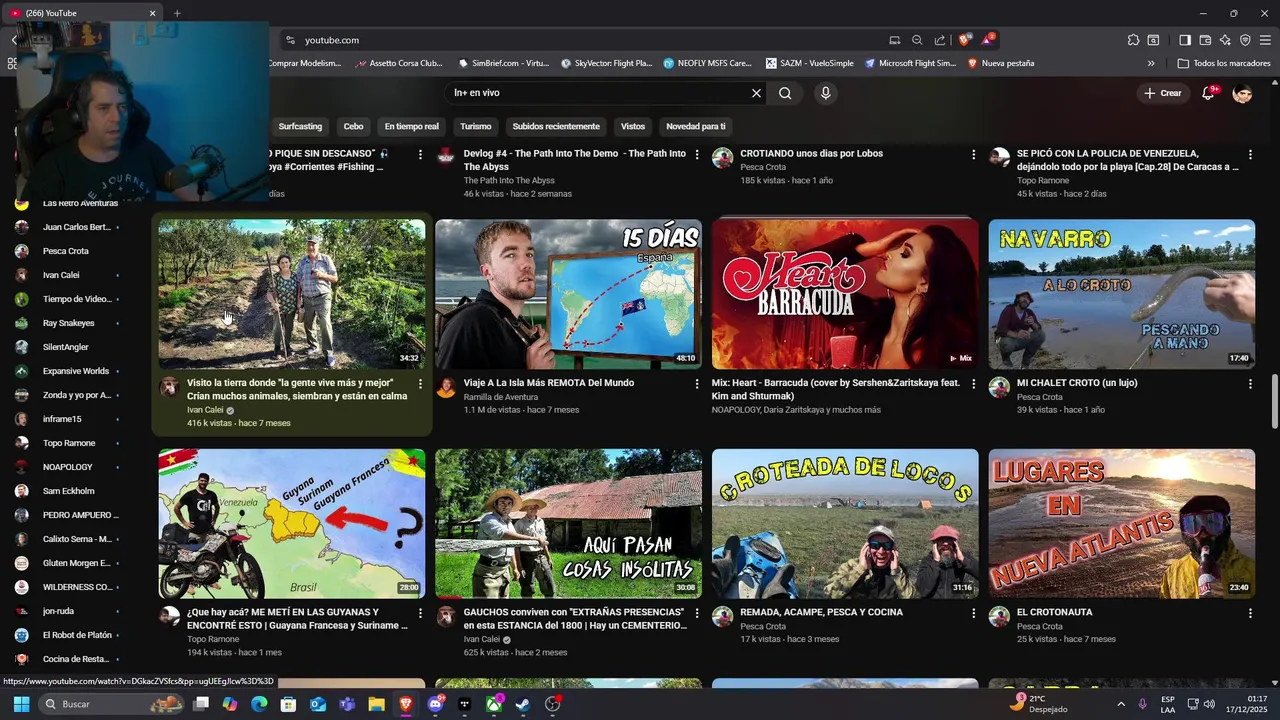Open Discord from taskbar
Viewport: 1280px width, 720px height.
click(x=435, y=704)
